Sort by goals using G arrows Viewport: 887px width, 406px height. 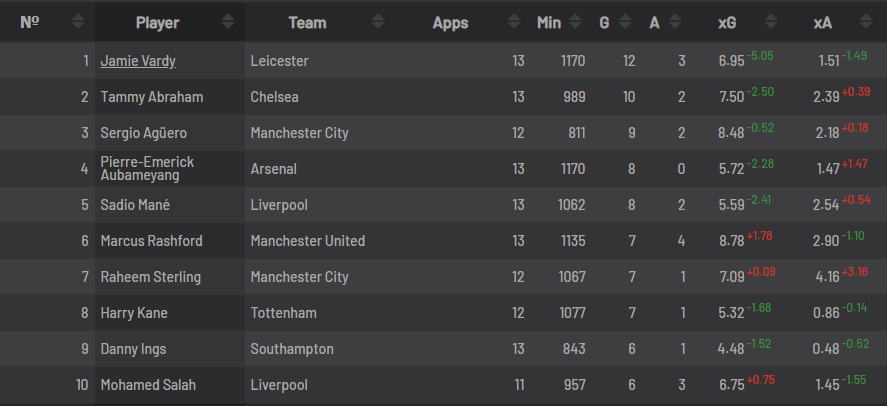pyautogui.click(x=625, y=22)
